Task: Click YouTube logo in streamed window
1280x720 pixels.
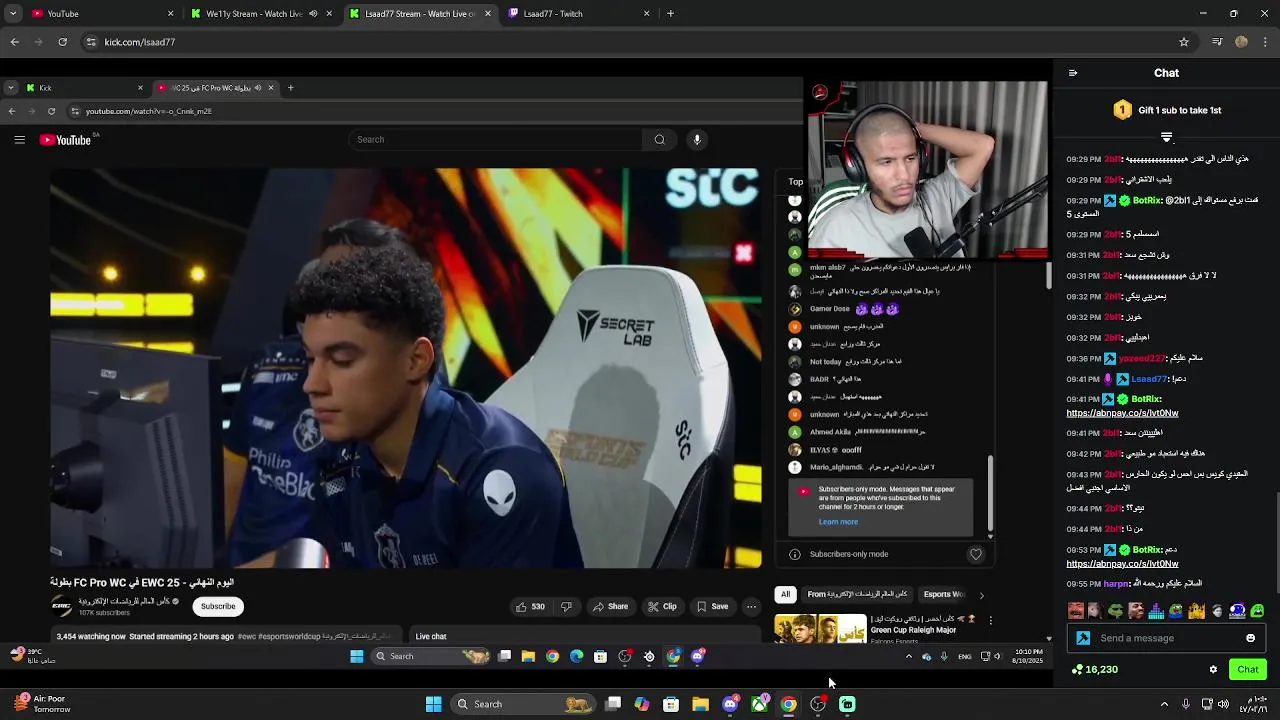Action: (x=65, y=140)
